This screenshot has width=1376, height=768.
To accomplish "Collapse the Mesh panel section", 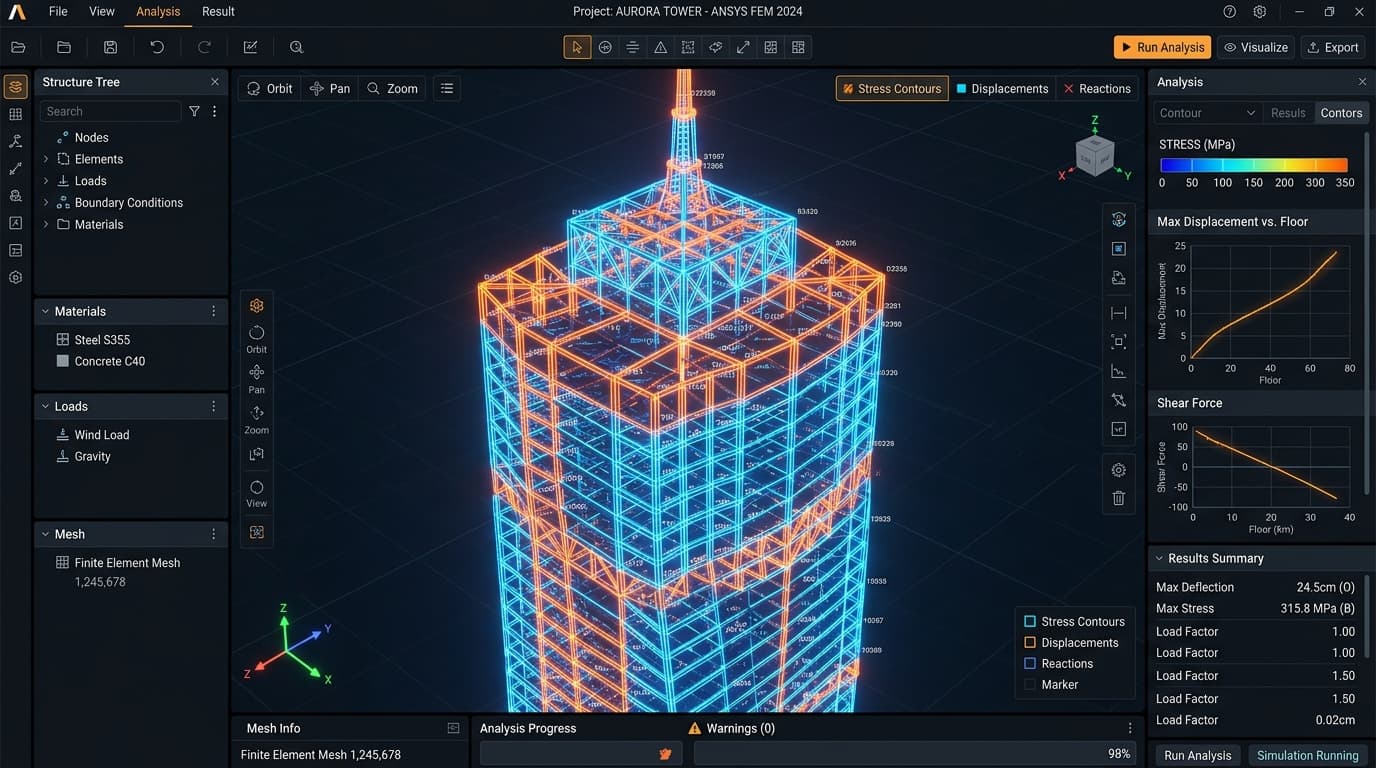I will pos(45,534).
